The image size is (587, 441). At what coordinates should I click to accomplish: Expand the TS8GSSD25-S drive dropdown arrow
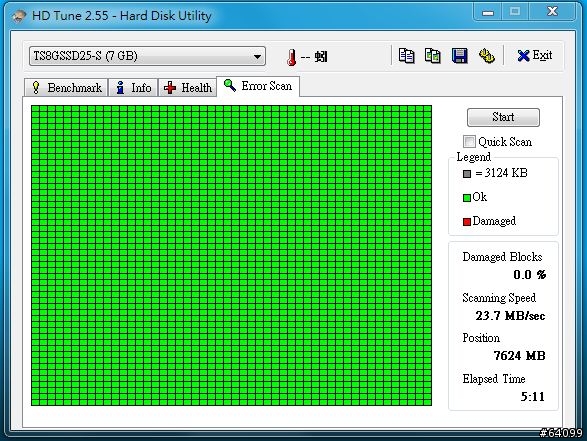coord(257,57)
